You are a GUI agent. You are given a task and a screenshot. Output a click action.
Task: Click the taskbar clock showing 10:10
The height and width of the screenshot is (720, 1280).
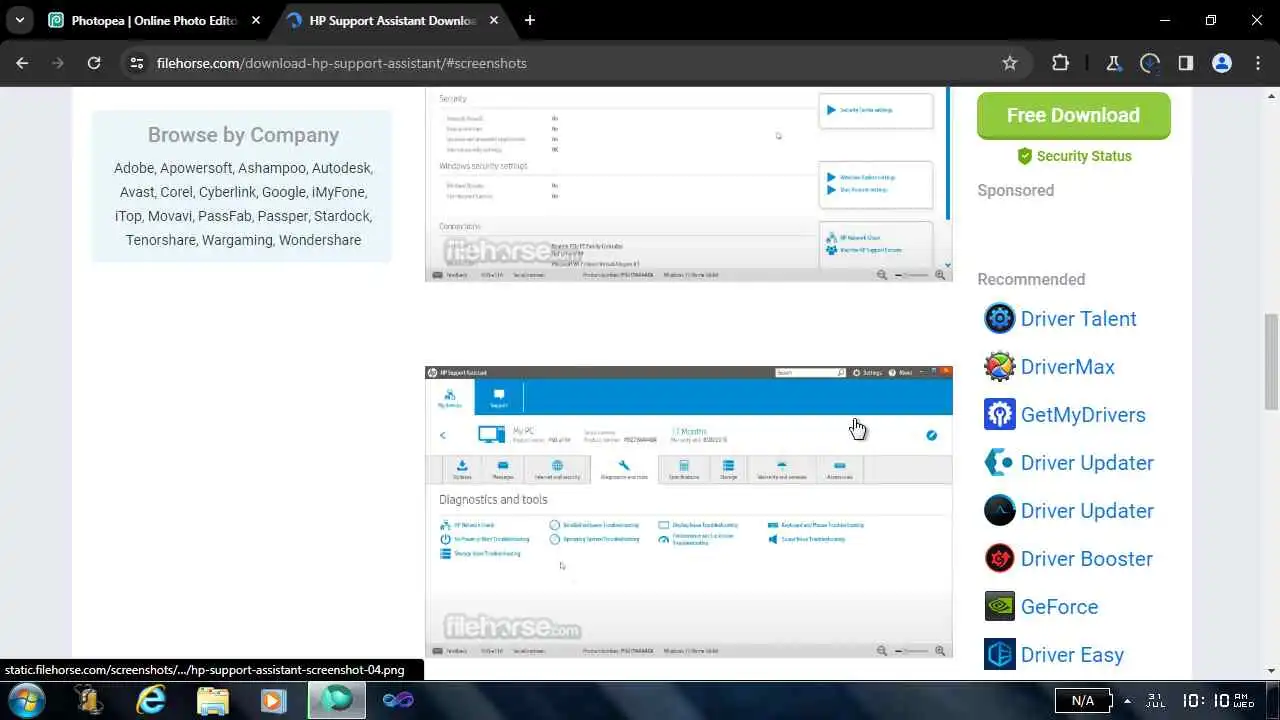tap(1218, 700)
